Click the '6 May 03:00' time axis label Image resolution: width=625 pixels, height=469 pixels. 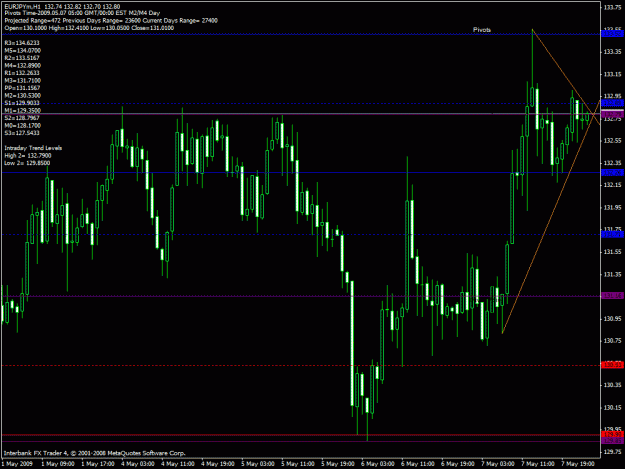click(378, 464)
